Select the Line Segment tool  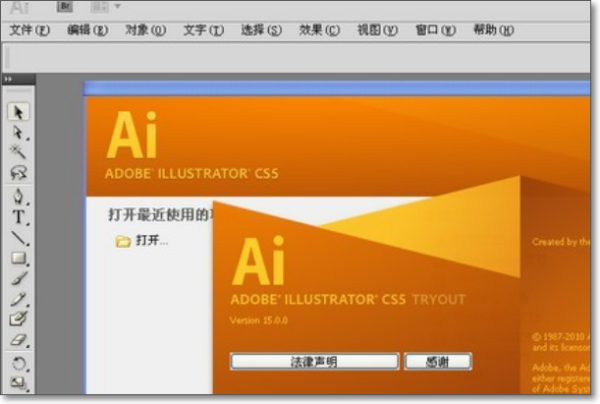click(x=18, y=238)
